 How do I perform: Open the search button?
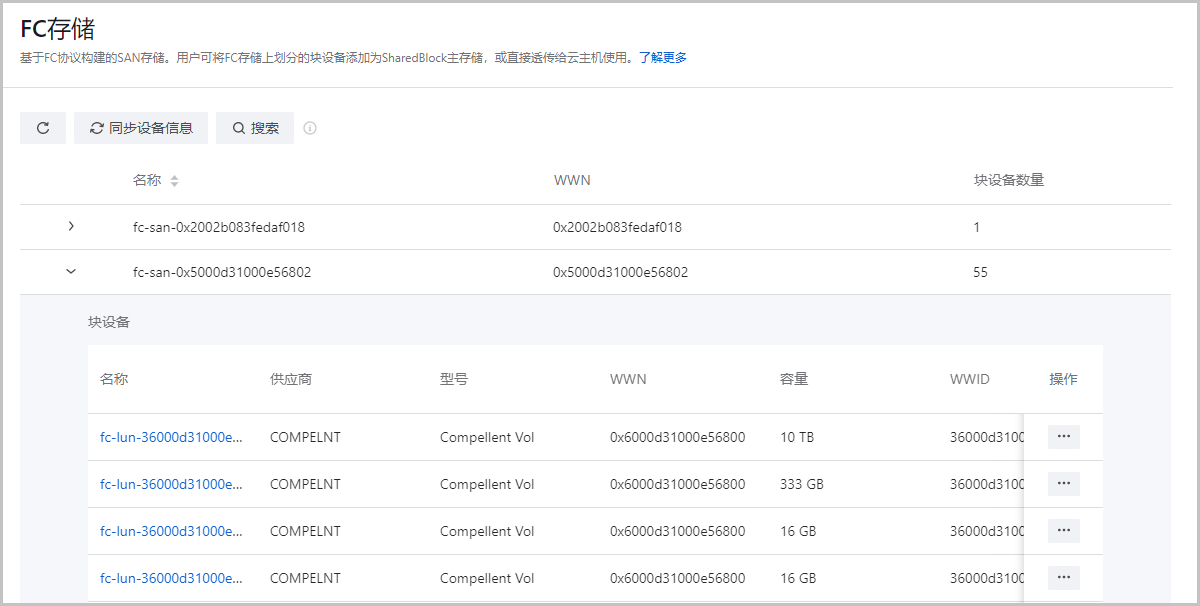255,128
